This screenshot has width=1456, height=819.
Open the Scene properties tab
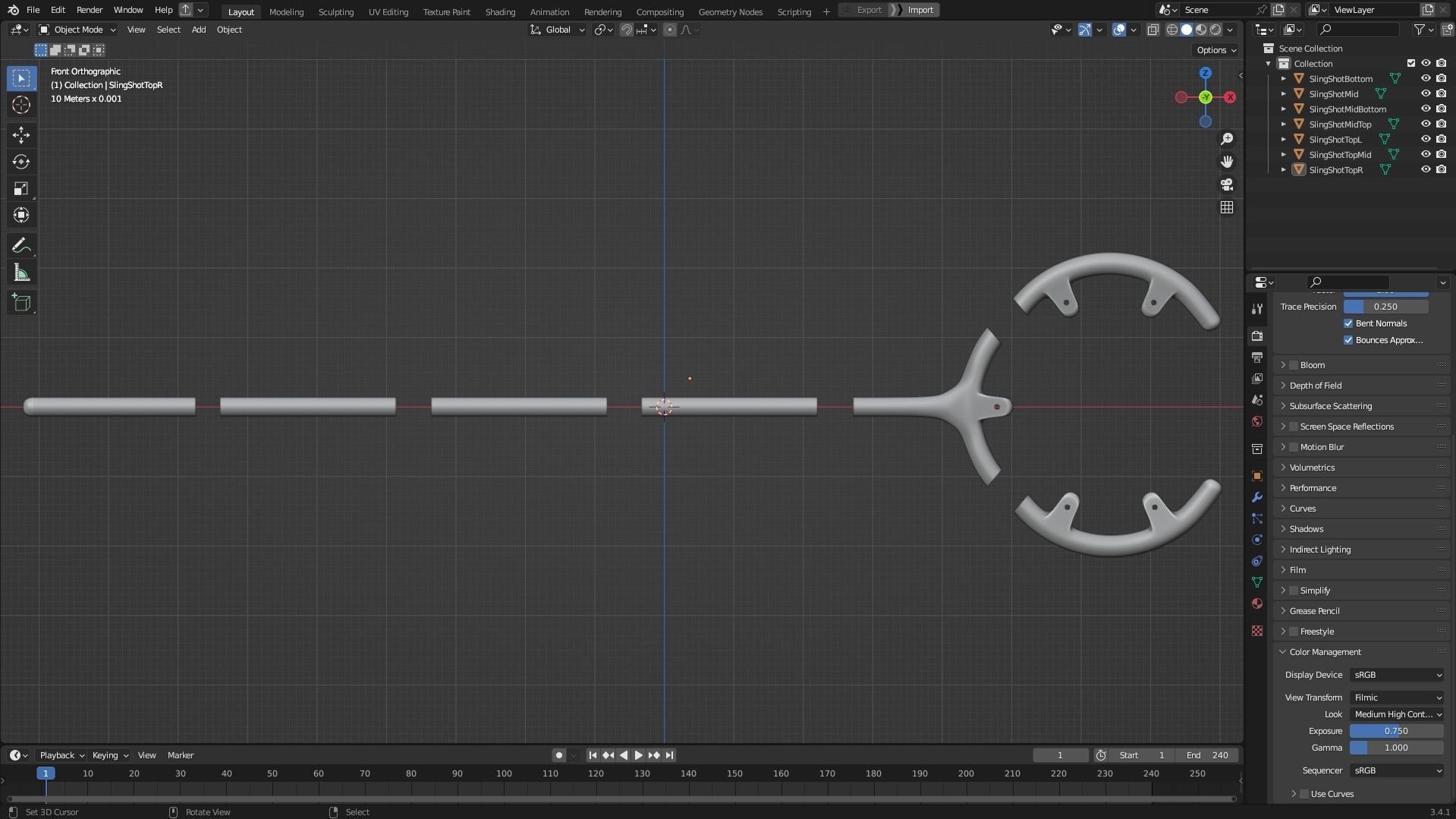[x=1257, y=399]
